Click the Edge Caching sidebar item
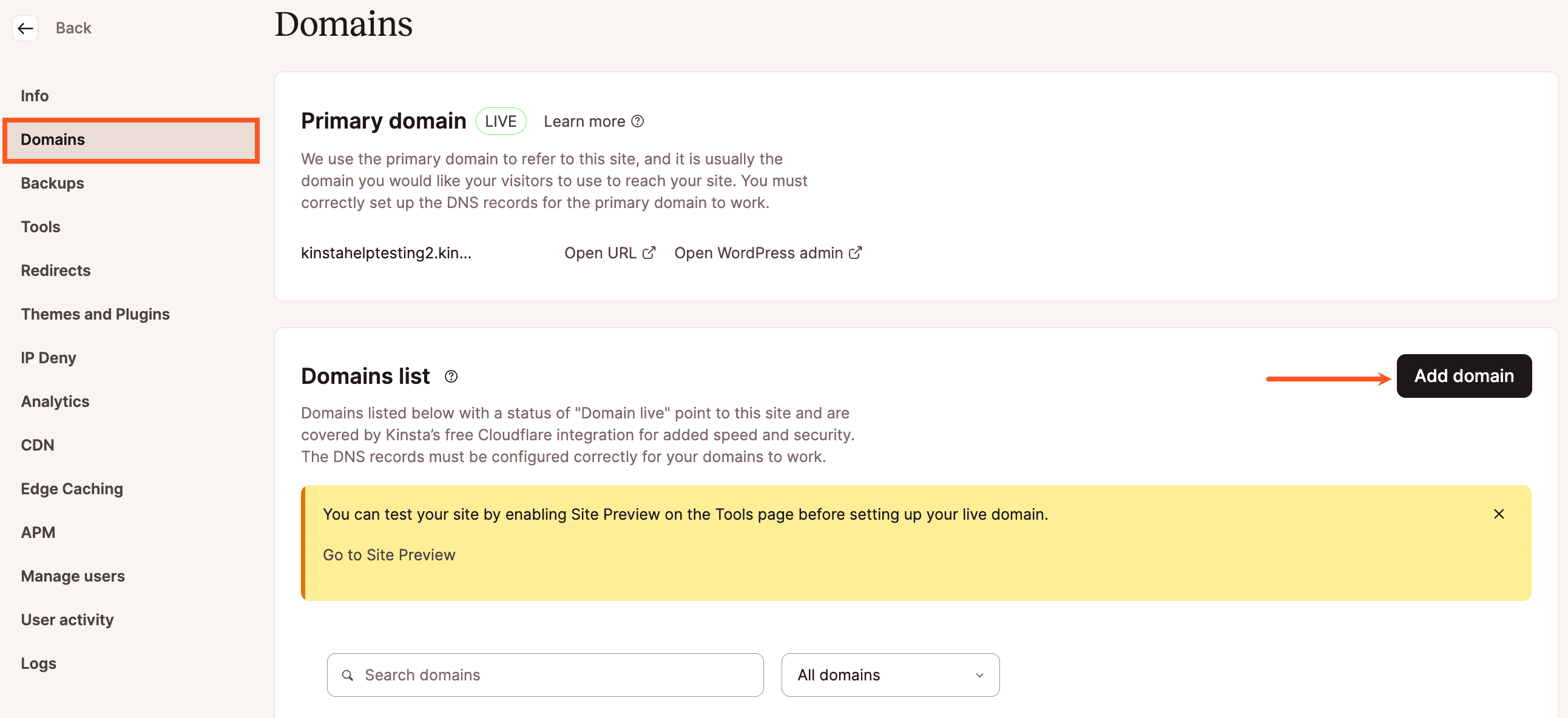The width and height of the screenshot is (1568, 718). coord(72,488)
